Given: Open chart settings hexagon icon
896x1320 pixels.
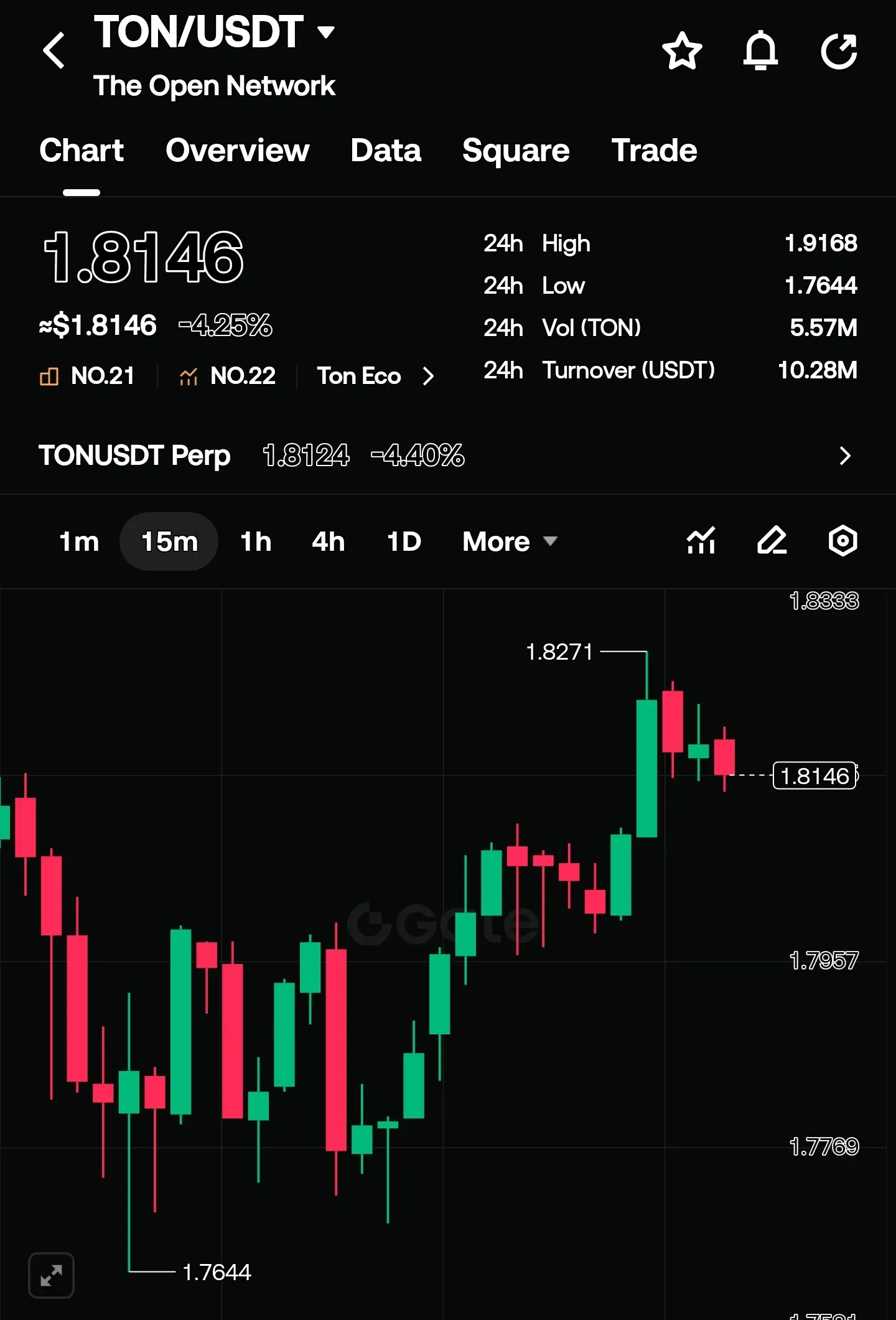Looking at the screenshot, I should tap(843, 540).
